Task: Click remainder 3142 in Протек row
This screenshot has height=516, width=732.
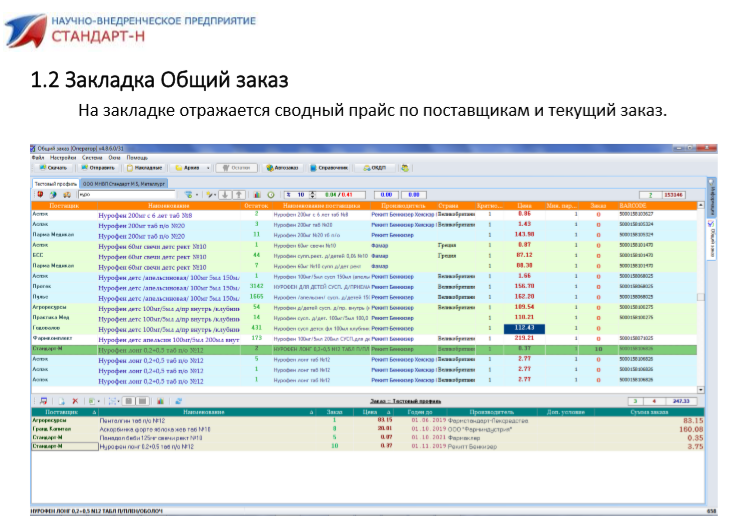Action: pos(256,286)
